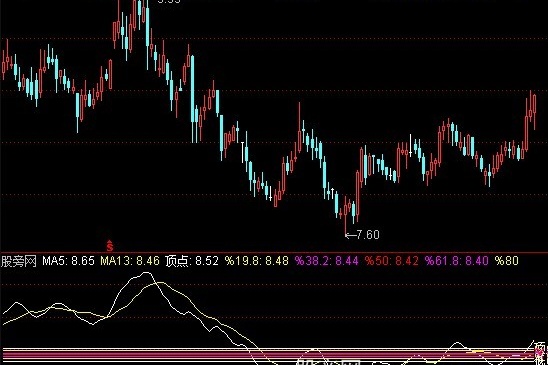Image resolution: width=548 pixels, height=365 pixels.
Task: Click the %38.2: 8.44 level label
Action: 327,261
